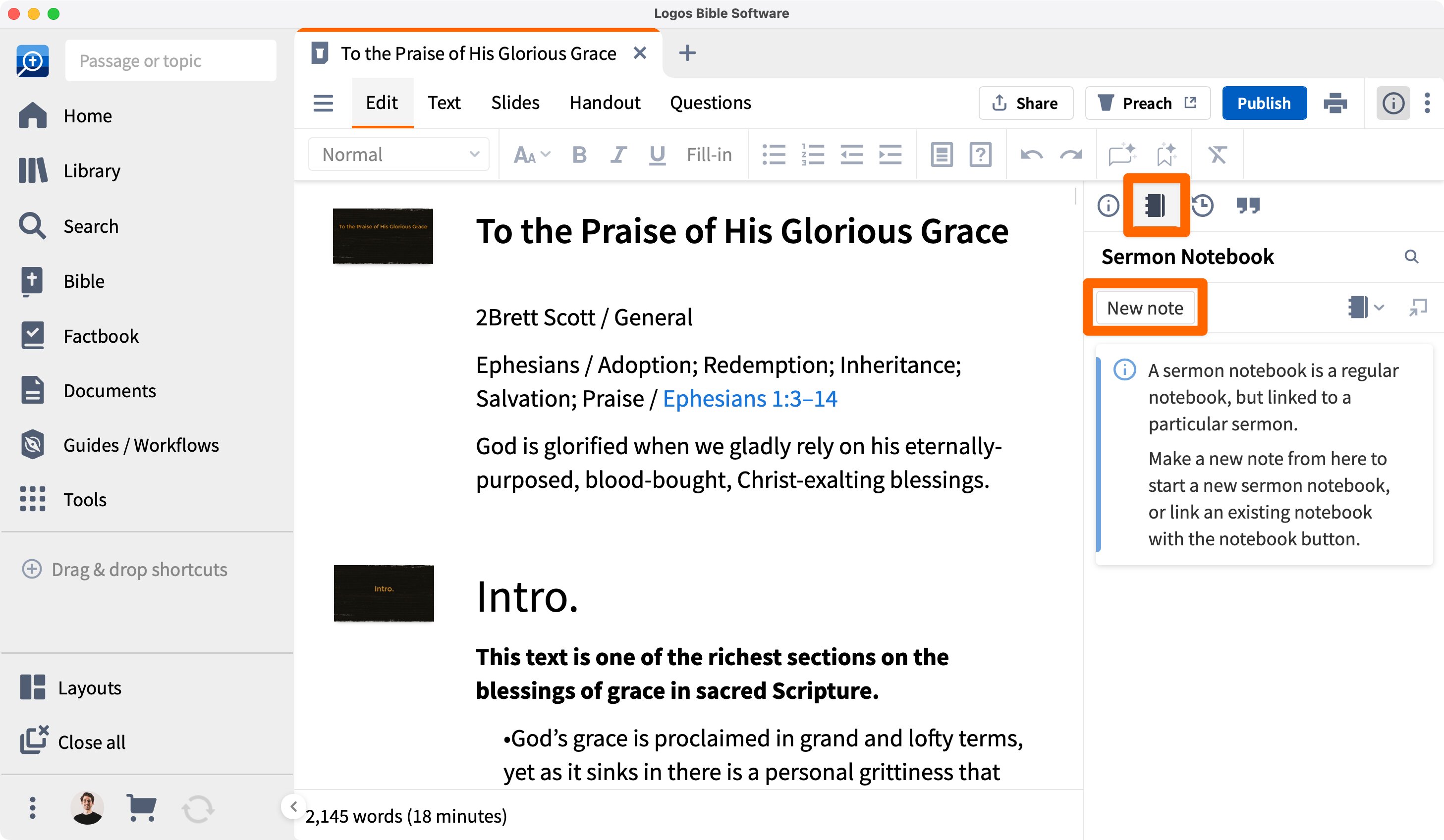Image resolution: width=1444 pixels, height=840 pixels.
Task: Open the sidebar three-dot menu
Action: point(33,808)
